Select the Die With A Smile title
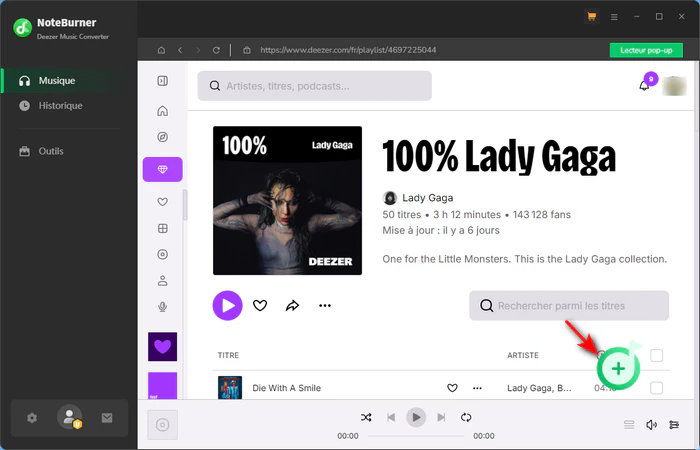The height and width of the screenshot is (450, 700). [x=286, y=388]
